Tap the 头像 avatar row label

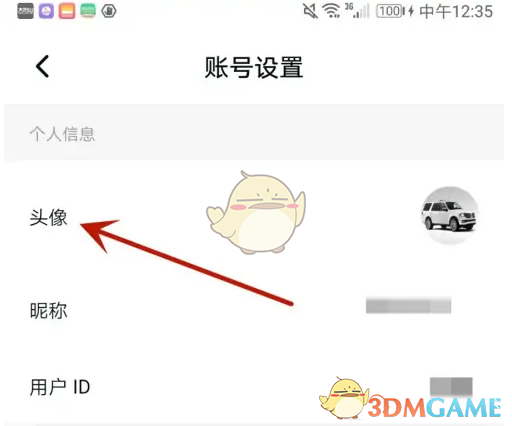click(x=49, y=217)
